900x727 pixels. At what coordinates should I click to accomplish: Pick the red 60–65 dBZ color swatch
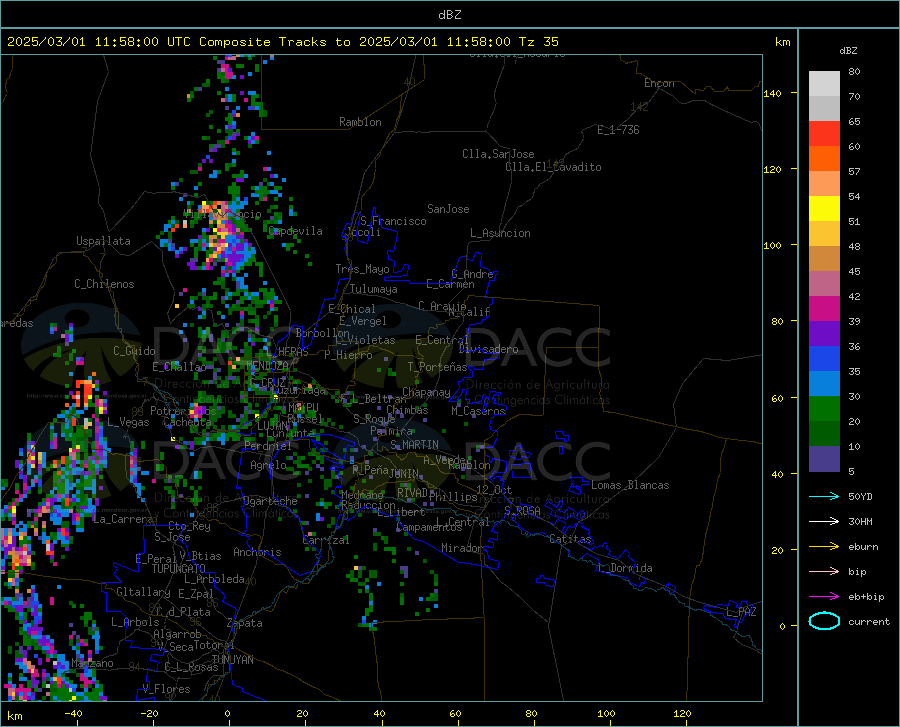point(824,134)
